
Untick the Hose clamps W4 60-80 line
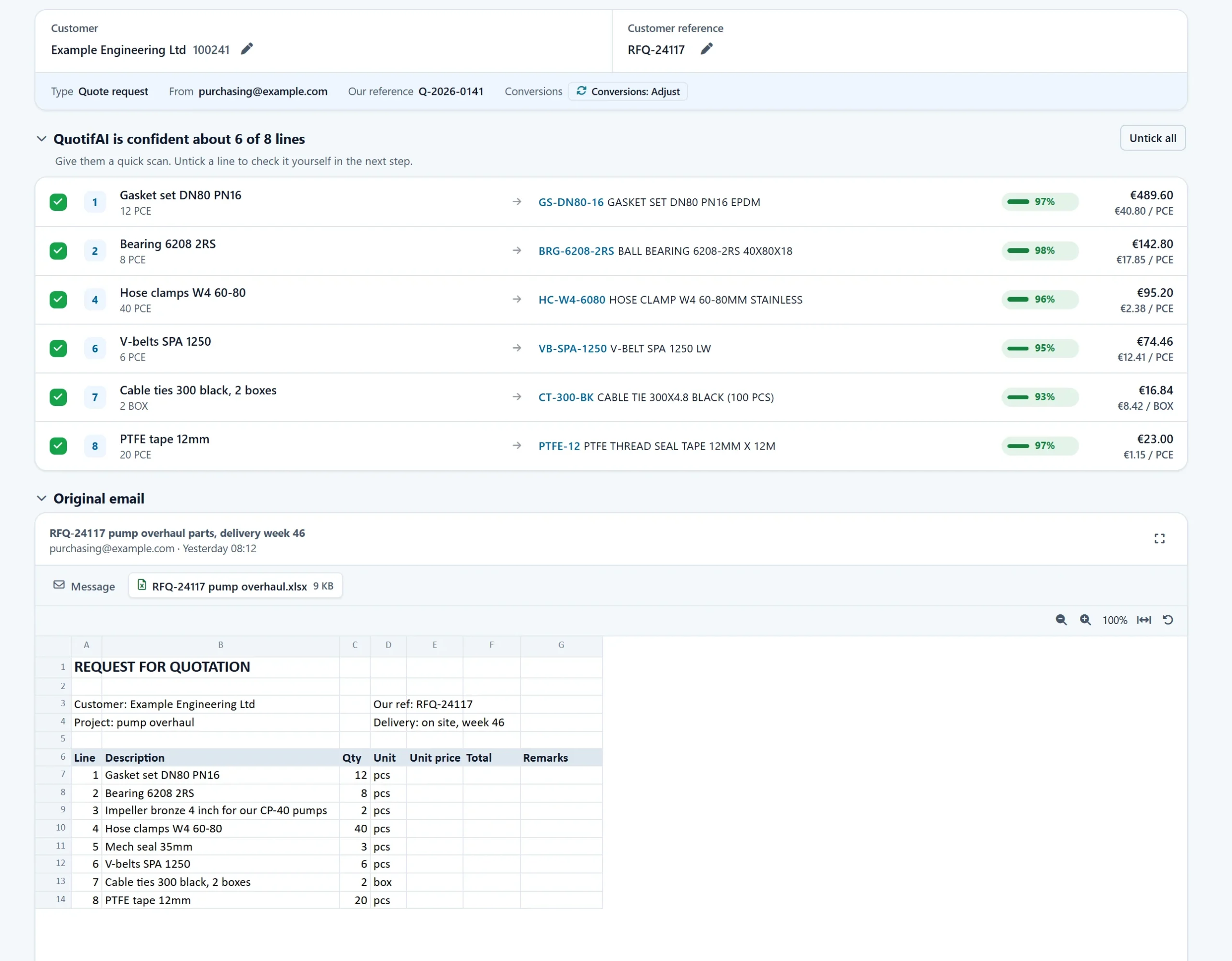coord(58,299)
